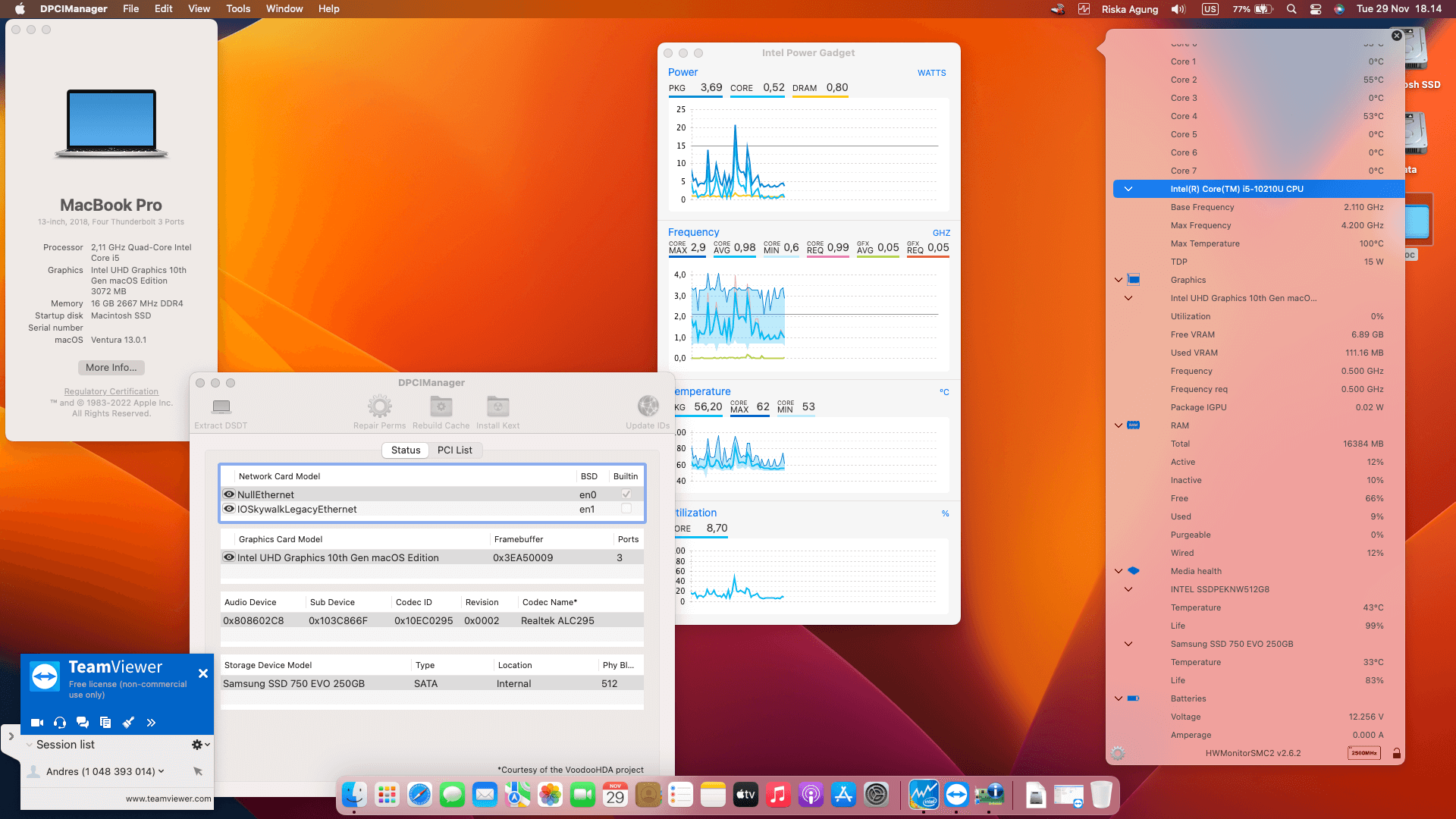Switch to PCI List tab in DPCIManager

[454, 450]
